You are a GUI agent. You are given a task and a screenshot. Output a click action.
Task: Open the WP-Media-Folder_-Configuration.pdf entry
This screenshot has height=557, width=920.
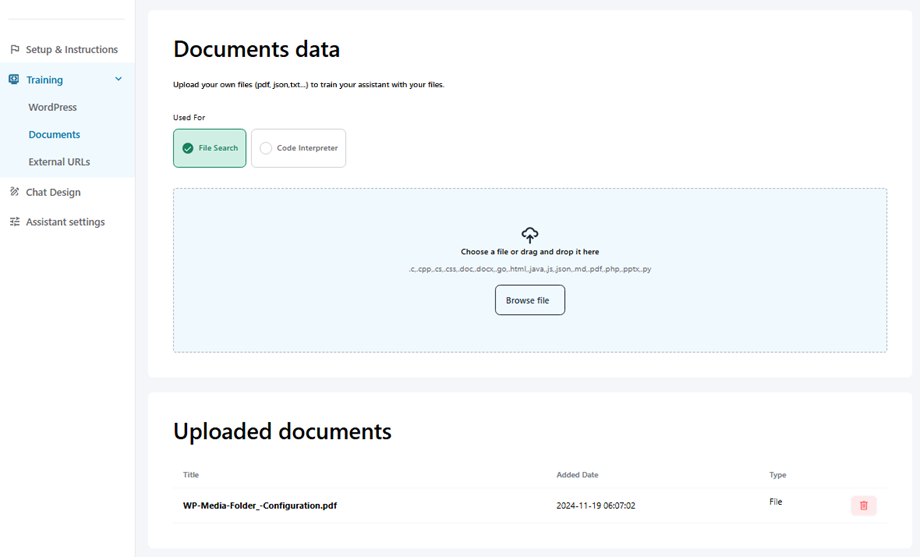259,506
